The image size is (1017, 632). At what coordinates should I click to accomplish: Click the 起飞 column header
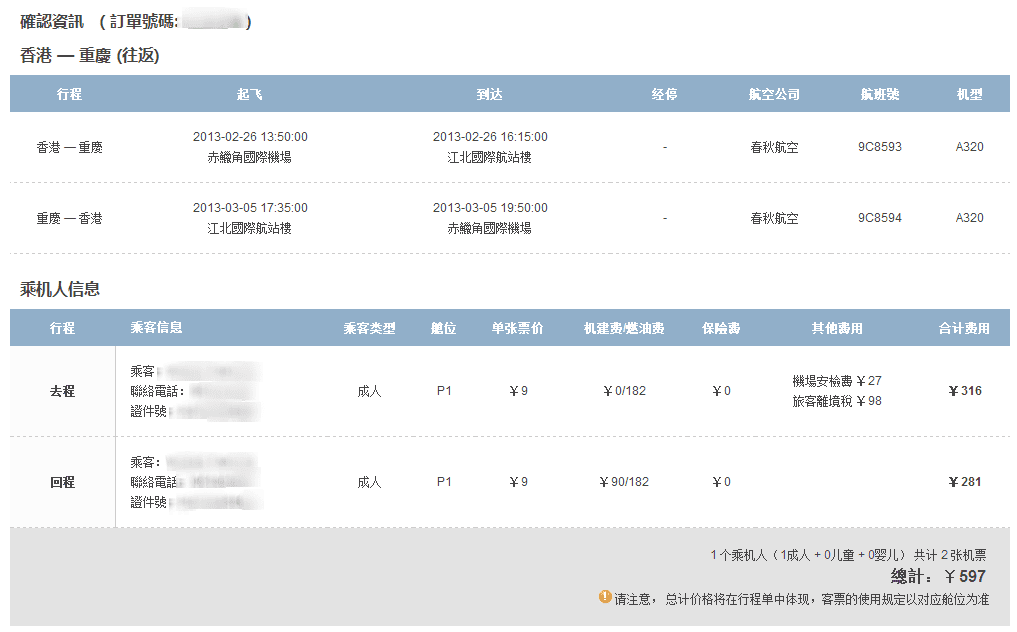point(250,94)
